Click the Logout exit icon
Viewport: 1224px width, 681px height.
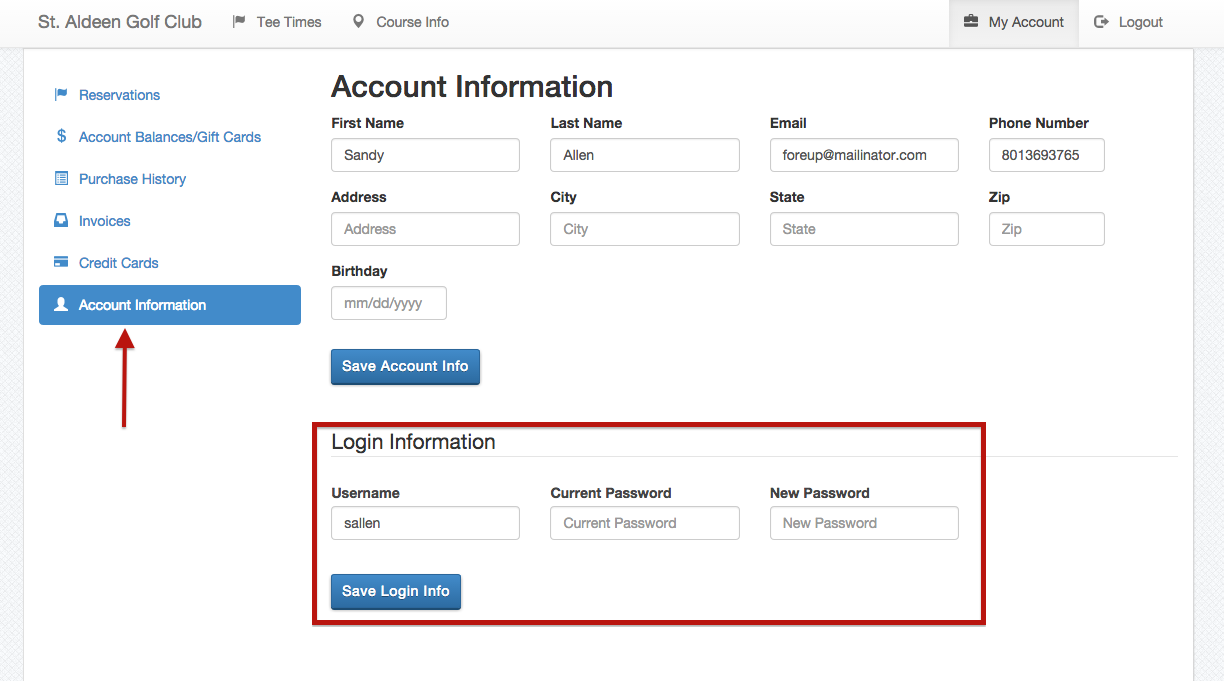(1100, 21)
